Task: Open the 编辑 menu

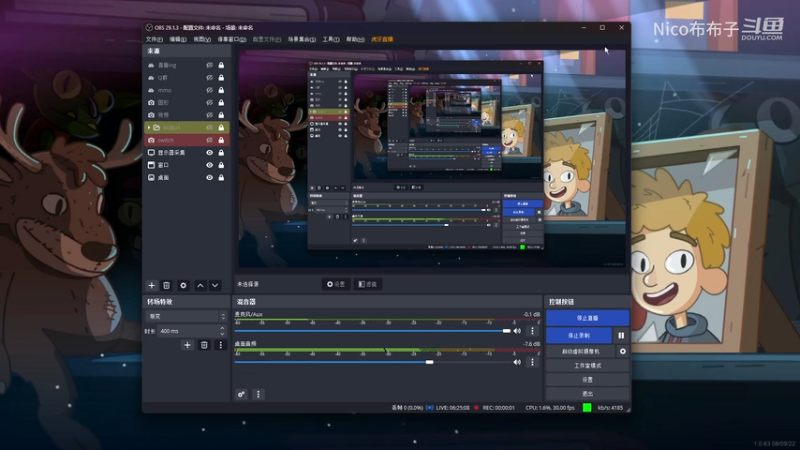Action: (x=178, y=39)
